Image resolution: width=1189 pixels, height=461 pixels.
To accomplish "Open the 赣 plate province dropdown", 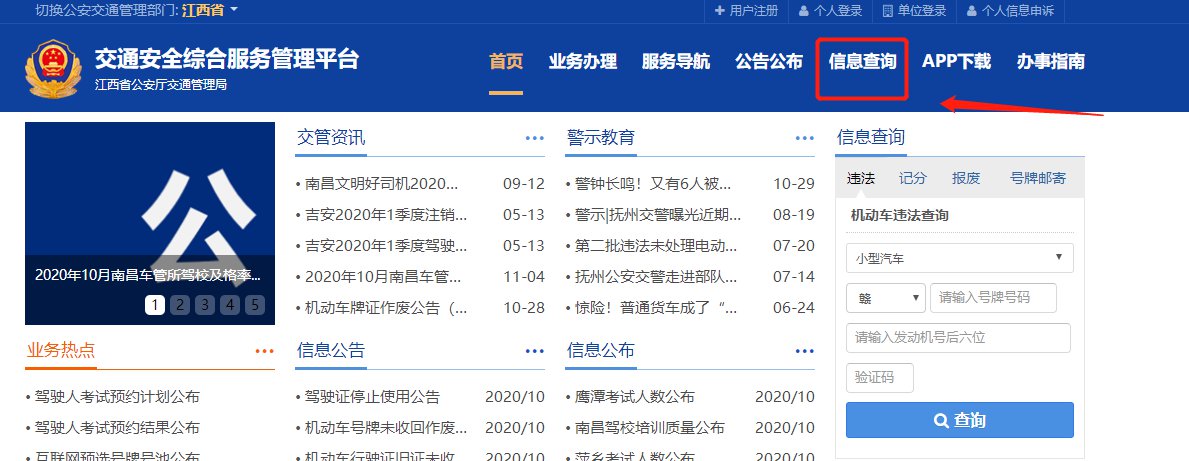I will (886, 298).
